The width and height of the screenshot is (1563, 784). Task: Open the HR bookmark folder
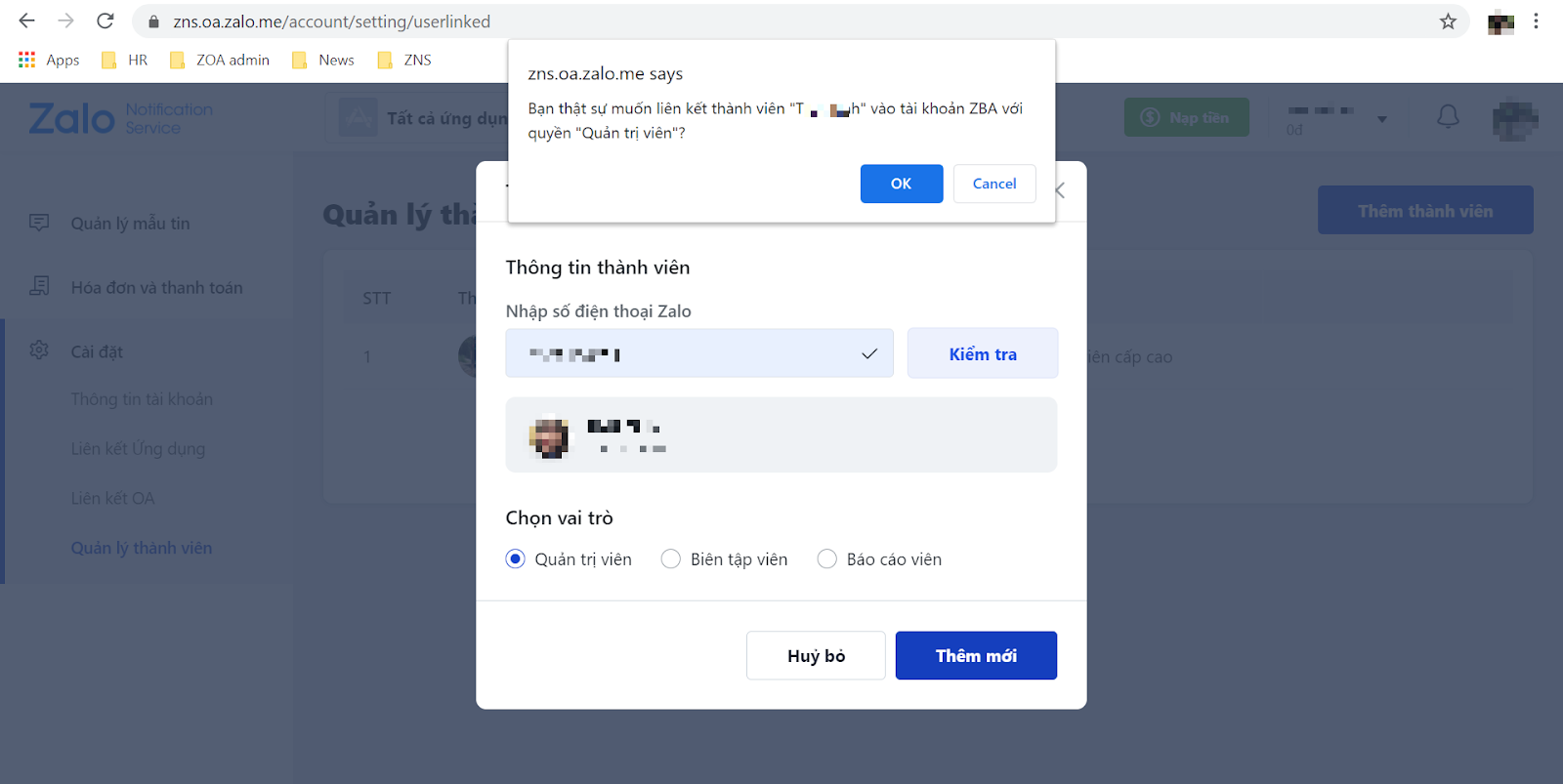[125, 60]
